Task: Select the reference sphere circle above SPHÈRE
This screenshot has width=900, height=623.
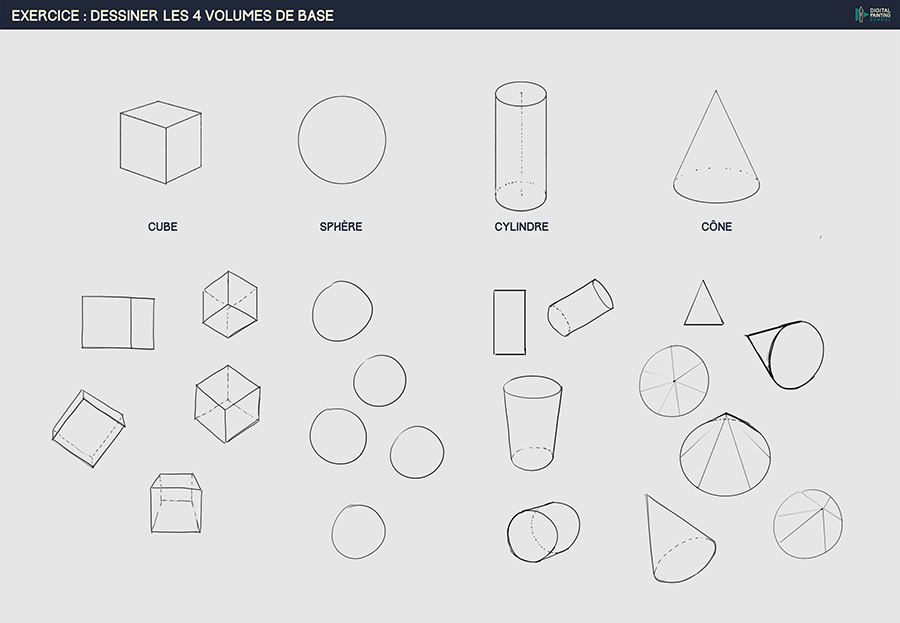Action: pos(342,140)
